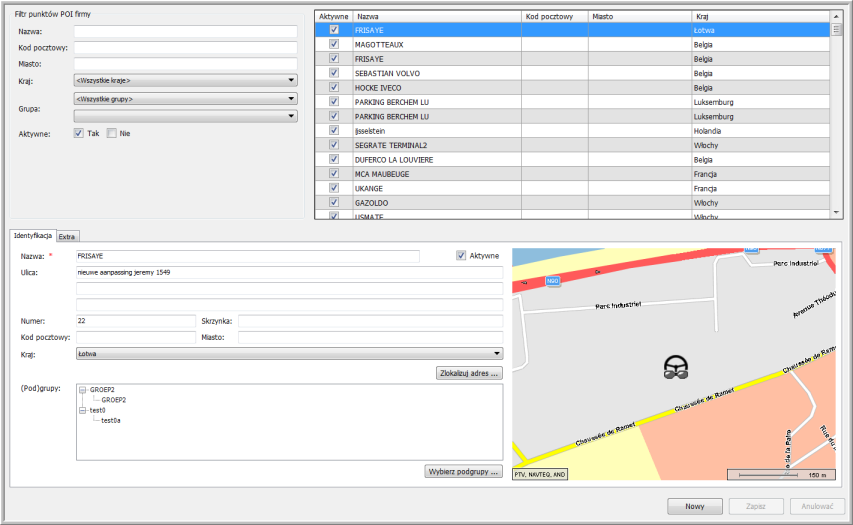Image resolution: width=853 pixels, height=525 pixels.
Task: Click the steering wheel POI marker on map
Action: (677, 368)
